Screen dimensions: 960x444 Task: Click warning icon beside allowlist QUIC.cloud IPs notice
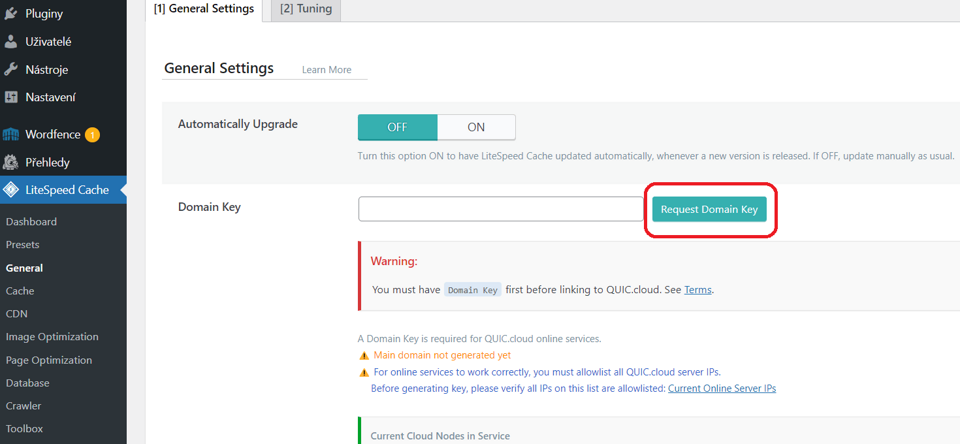pos(364,372)
